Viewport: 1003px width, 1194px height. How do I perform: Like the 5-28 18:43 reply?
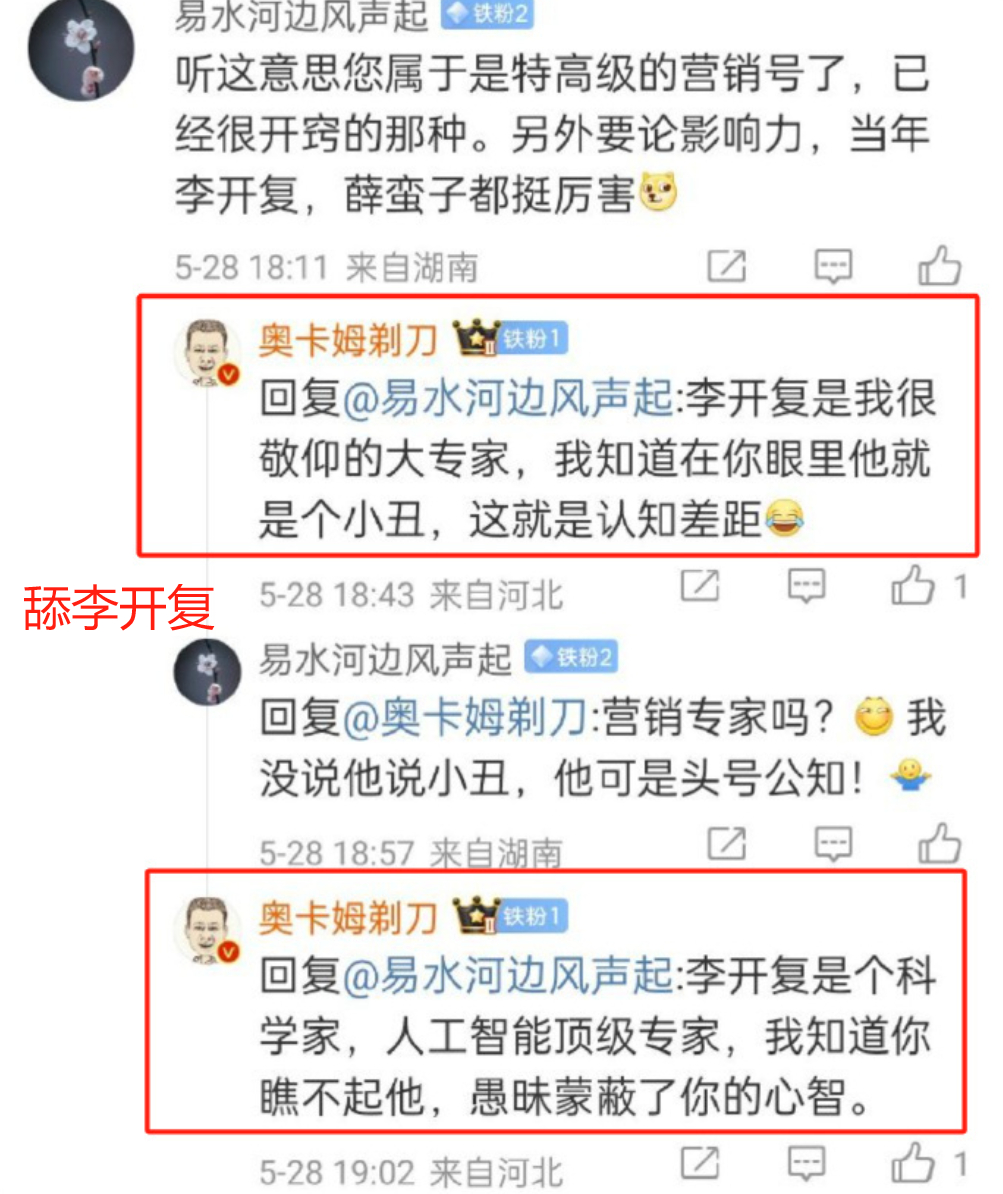(x=912, y=586)
